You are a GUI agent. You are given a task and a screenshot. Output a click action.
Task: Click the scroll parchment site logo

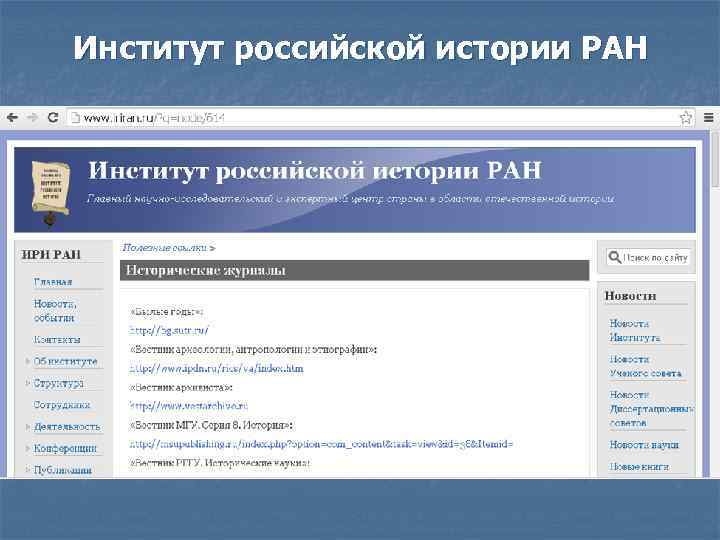(51, 193)
